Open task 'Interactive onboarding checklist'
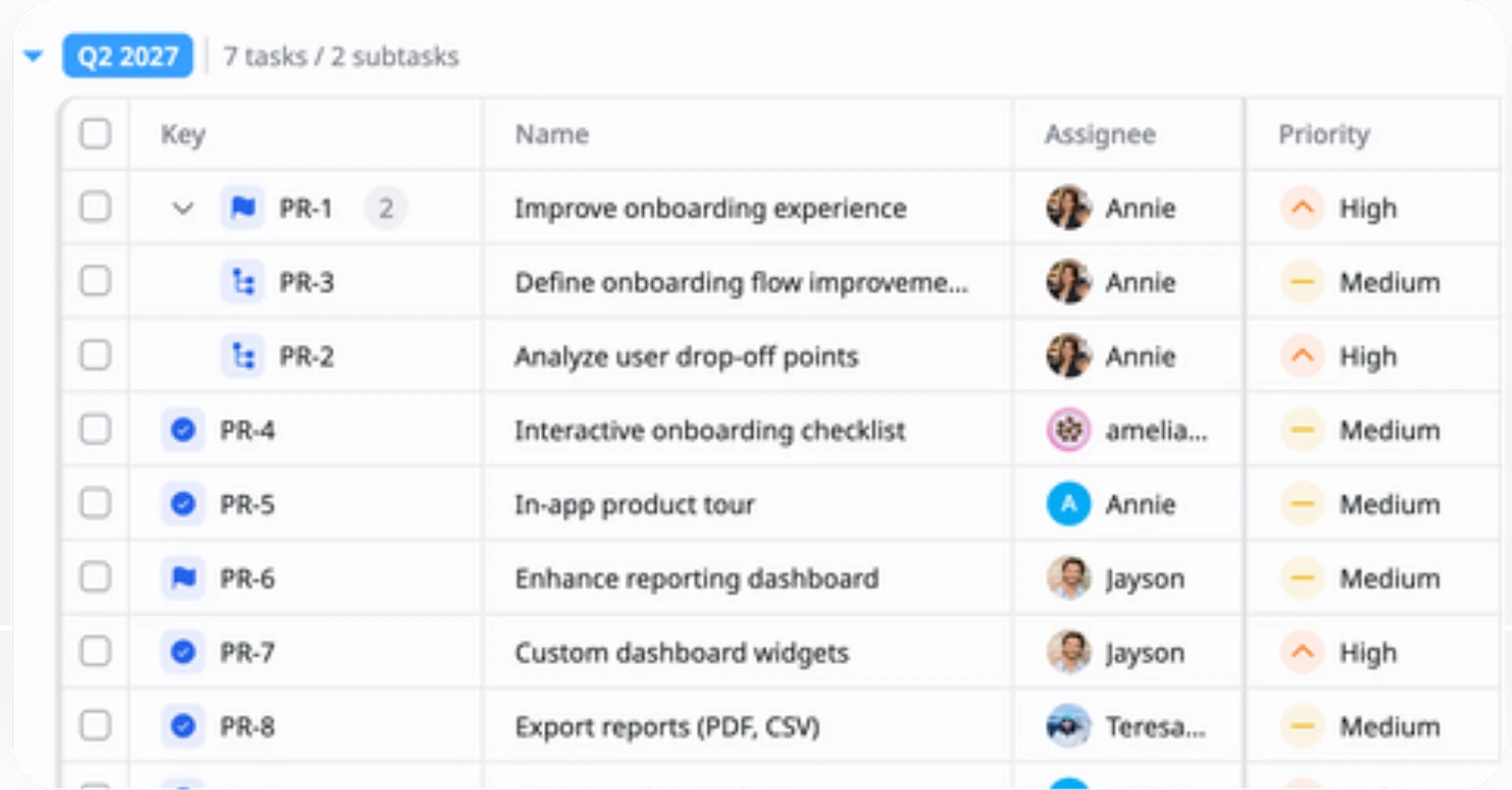The image size is (1512, 790). pyautogui.click(x=710, y=430)
